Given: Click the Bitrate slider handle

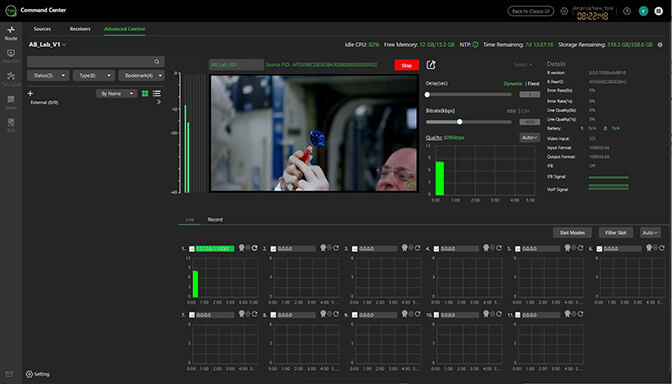Looking at the screenshot, I should tap(460, 122).
